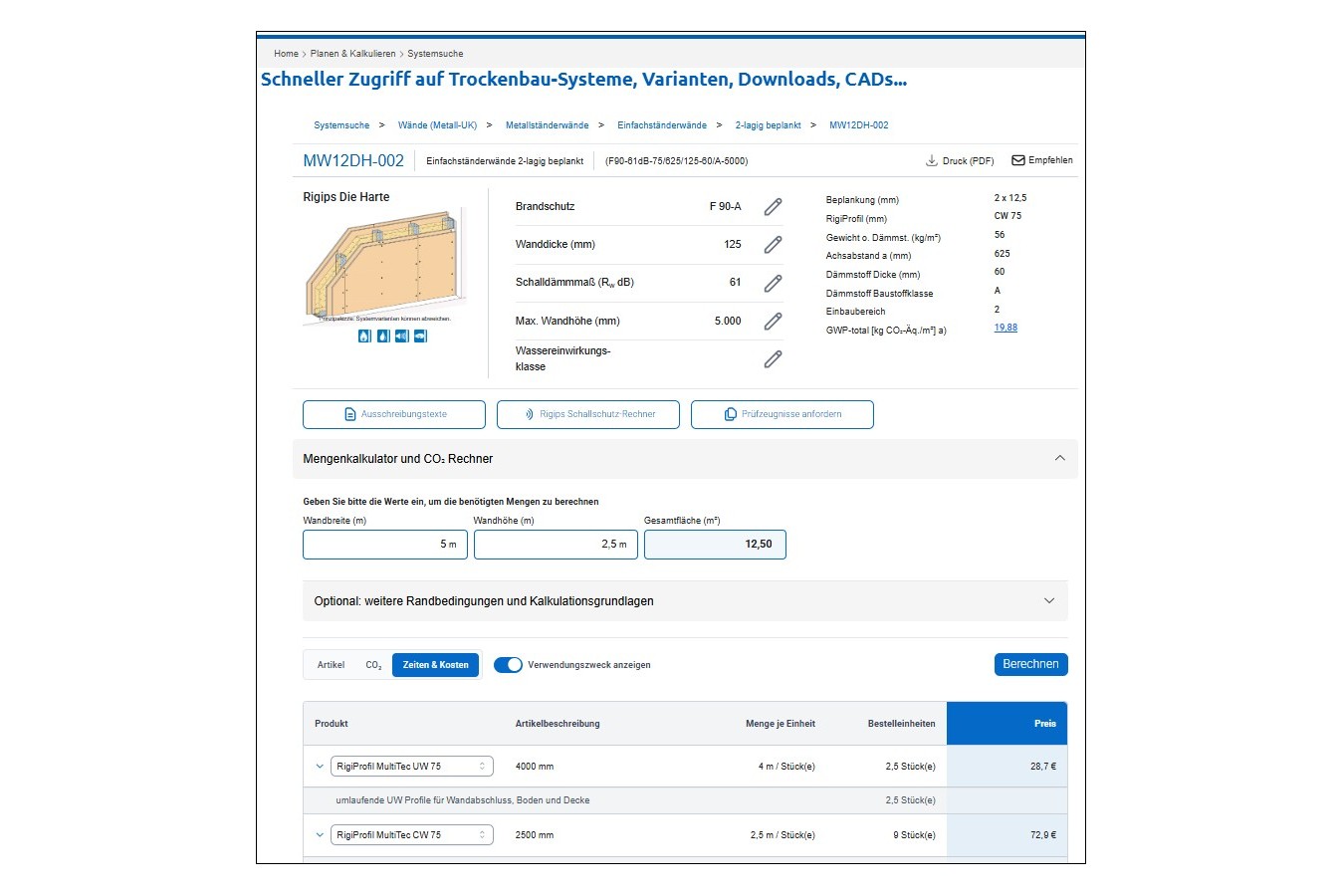Image resolution: width=1342 pixels, height=896 pixels.
Task: Click the 5.000 Max. Wandhöhe value
Action: [728, 322]
